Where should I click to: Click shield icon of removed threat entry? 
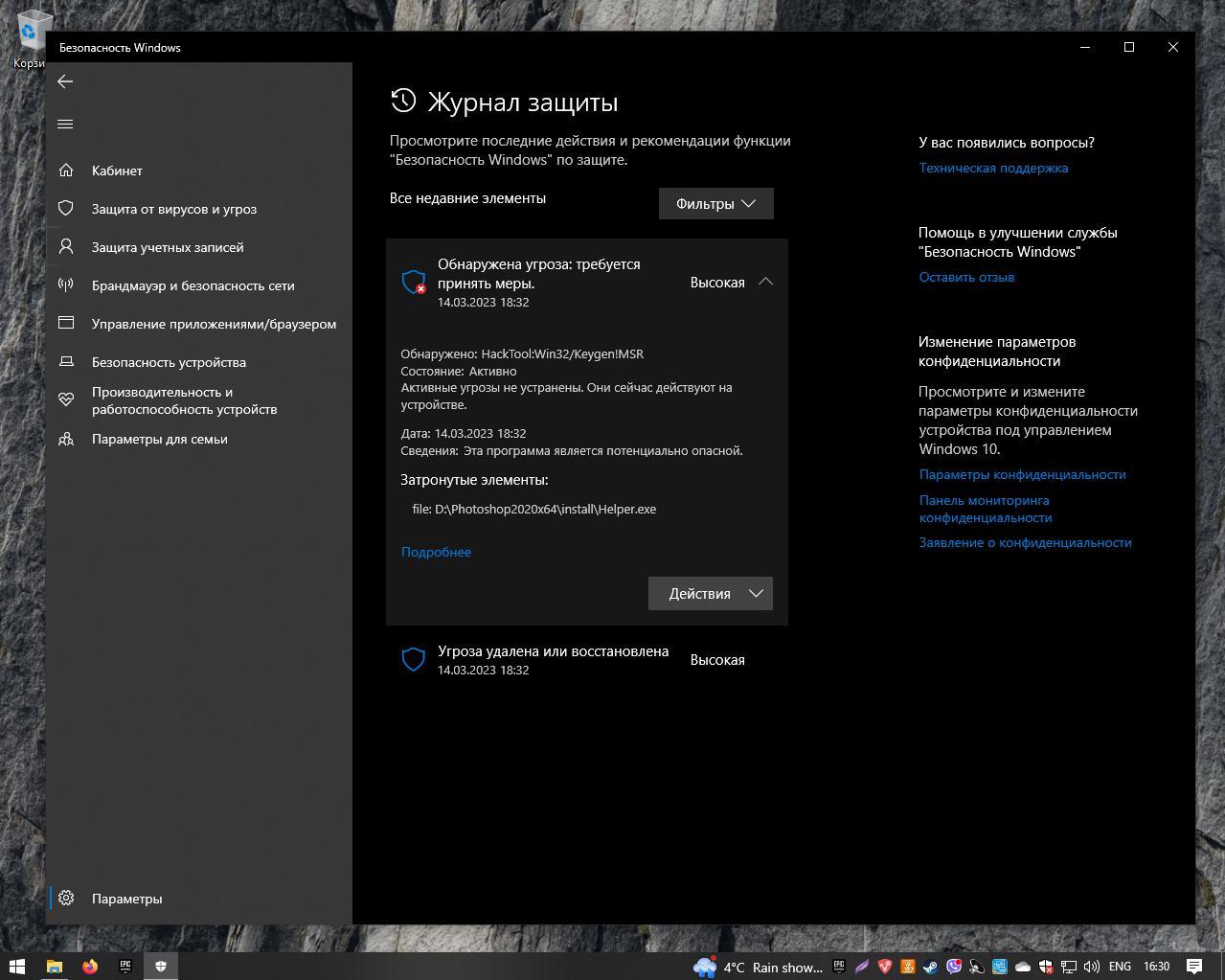414,659
